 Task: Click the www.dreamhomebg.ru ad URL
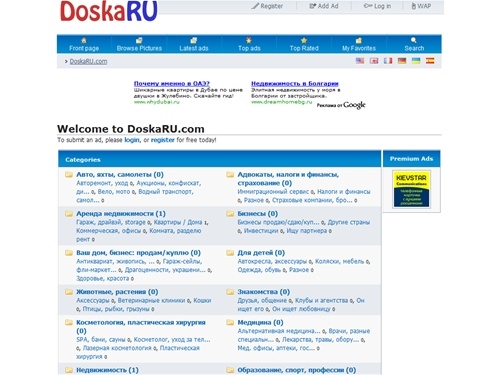click(x=282, y=102)
